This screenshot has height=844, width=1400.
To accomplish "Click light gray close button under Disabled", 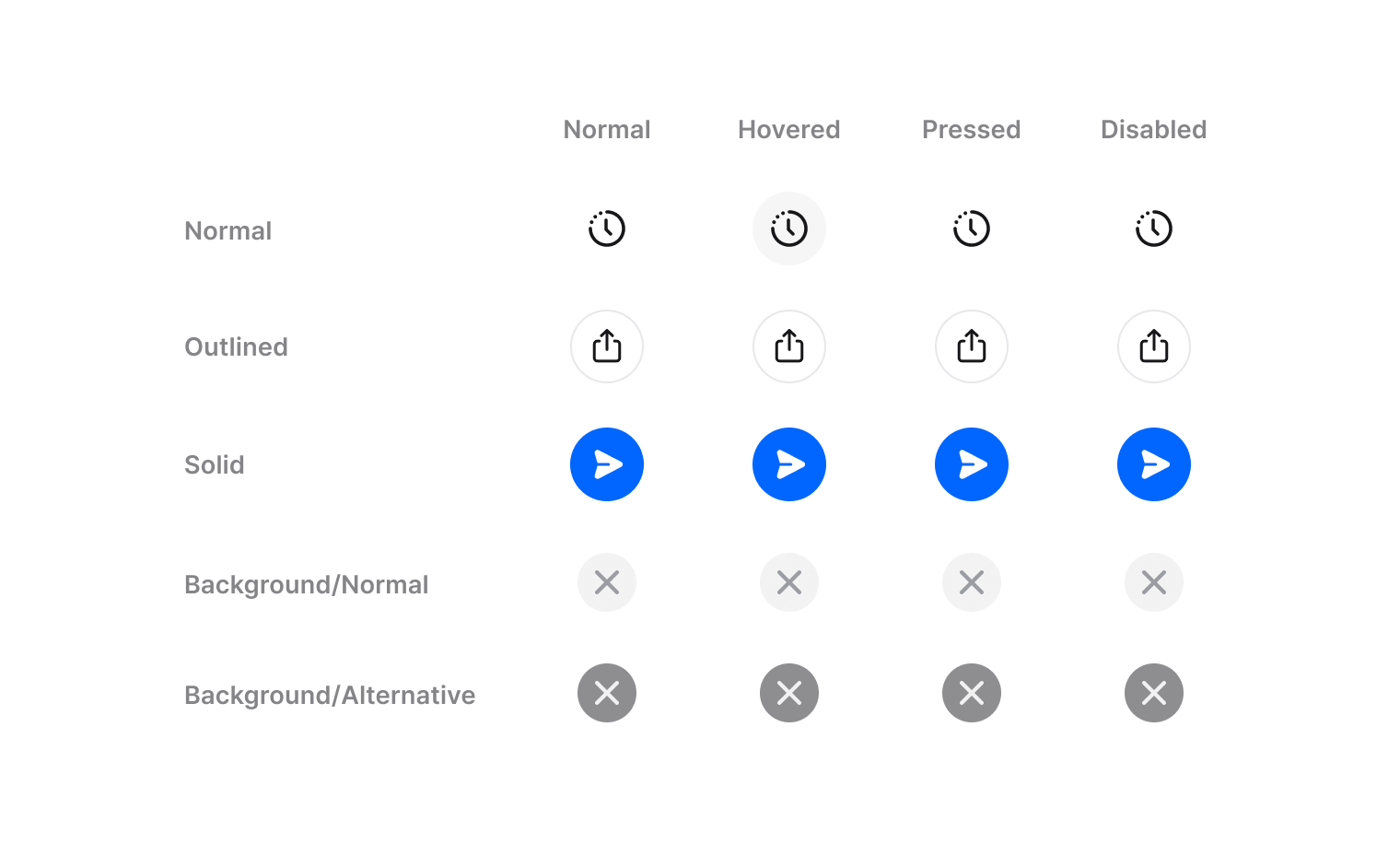I will point(1154,582).
